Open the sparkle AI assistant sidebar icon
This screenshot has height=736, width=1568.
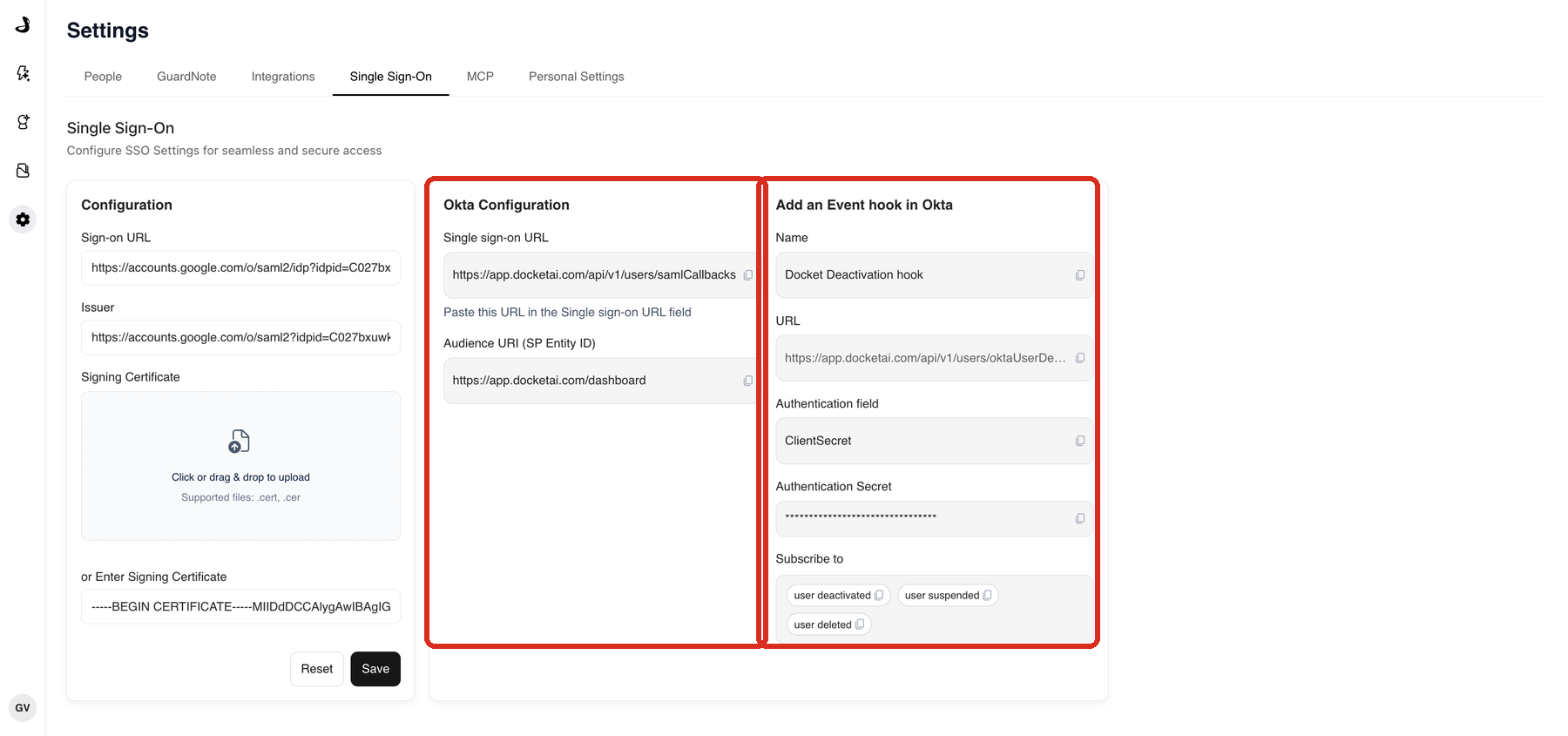pyautogui.click(x=23, y=73)
